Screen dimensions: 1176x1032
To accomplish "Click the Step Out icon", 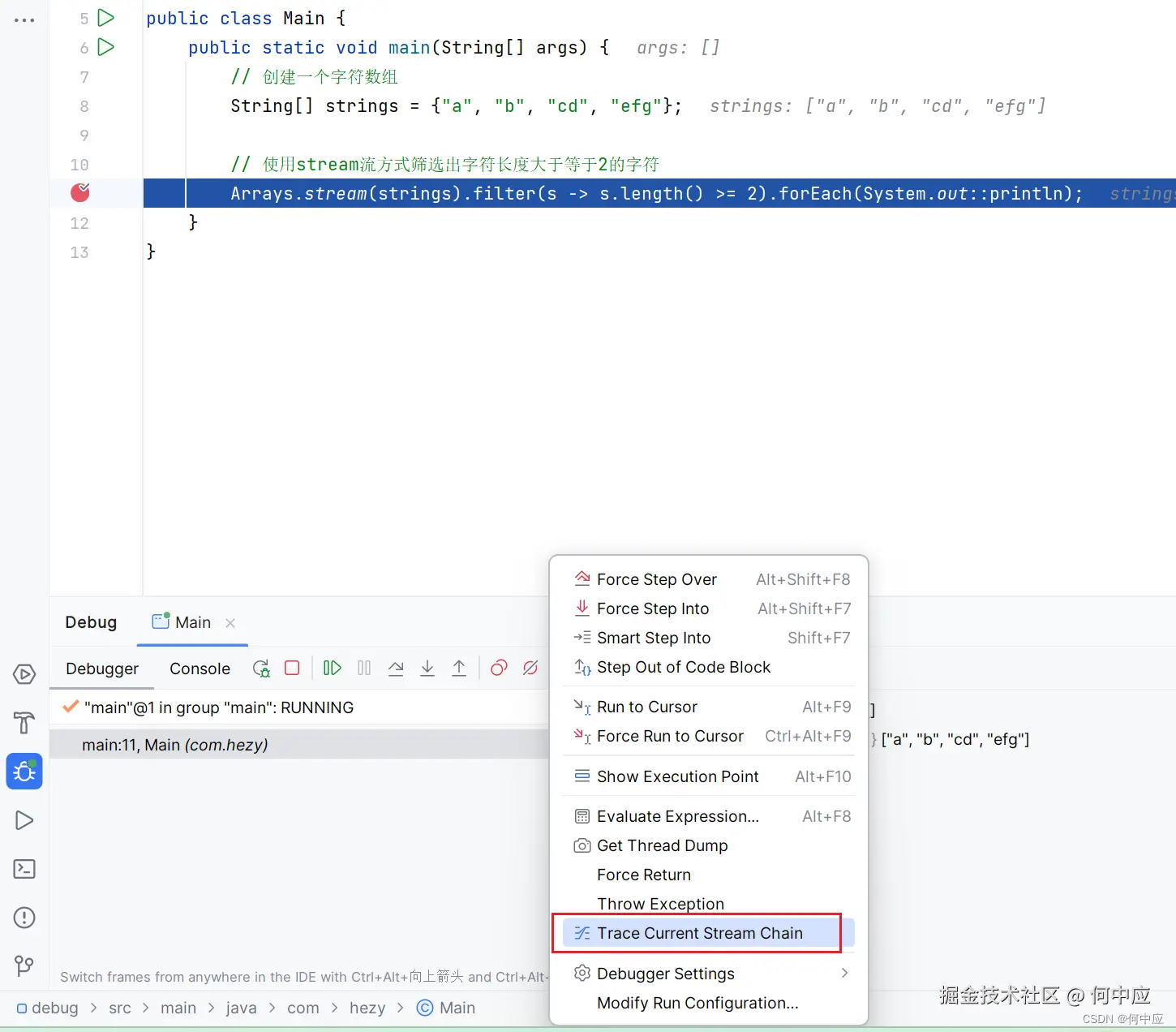I will [x=459, y=668].
